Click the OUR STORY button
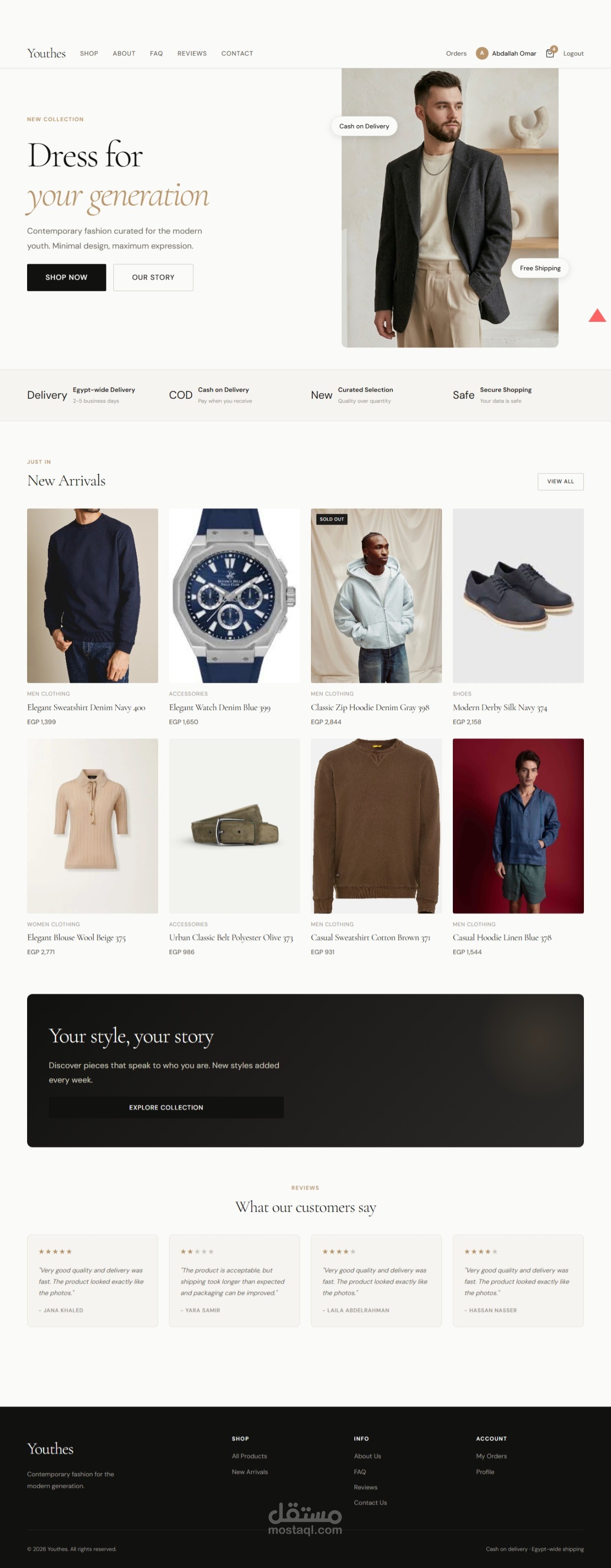The image size is (611, 1568). click(153, 277)
